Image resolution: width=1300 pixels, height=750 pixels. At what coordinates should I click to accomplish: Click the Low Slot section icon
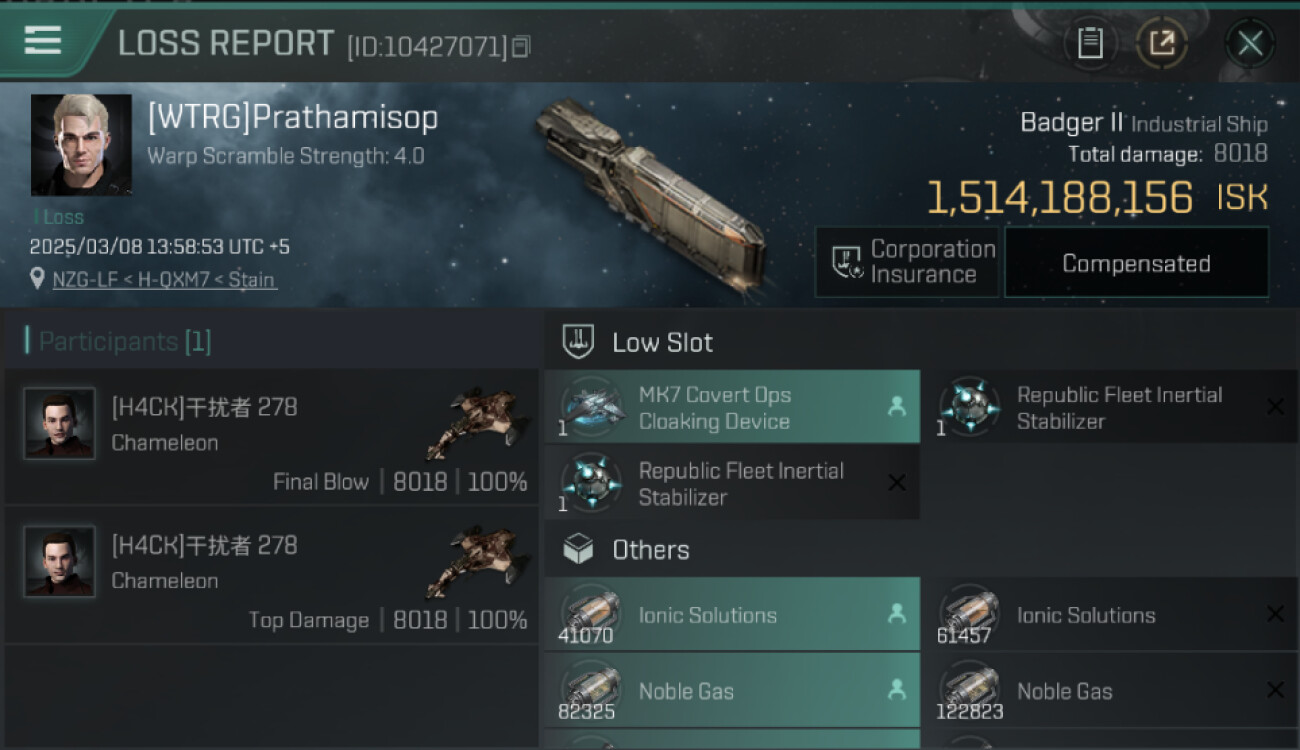click(578, 342)
